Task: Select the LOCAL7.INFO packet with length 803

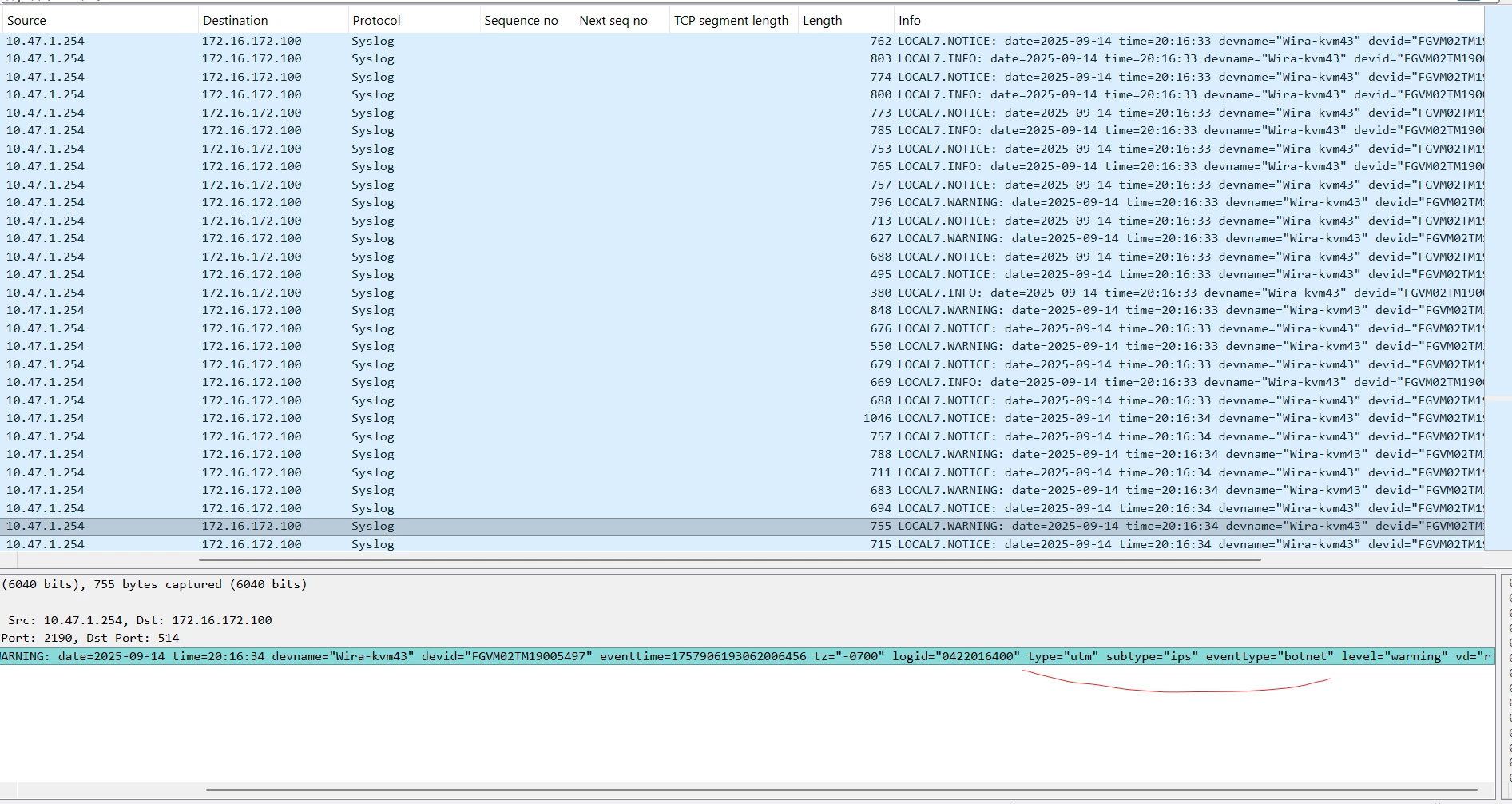Action: click(x=742, y=58)
